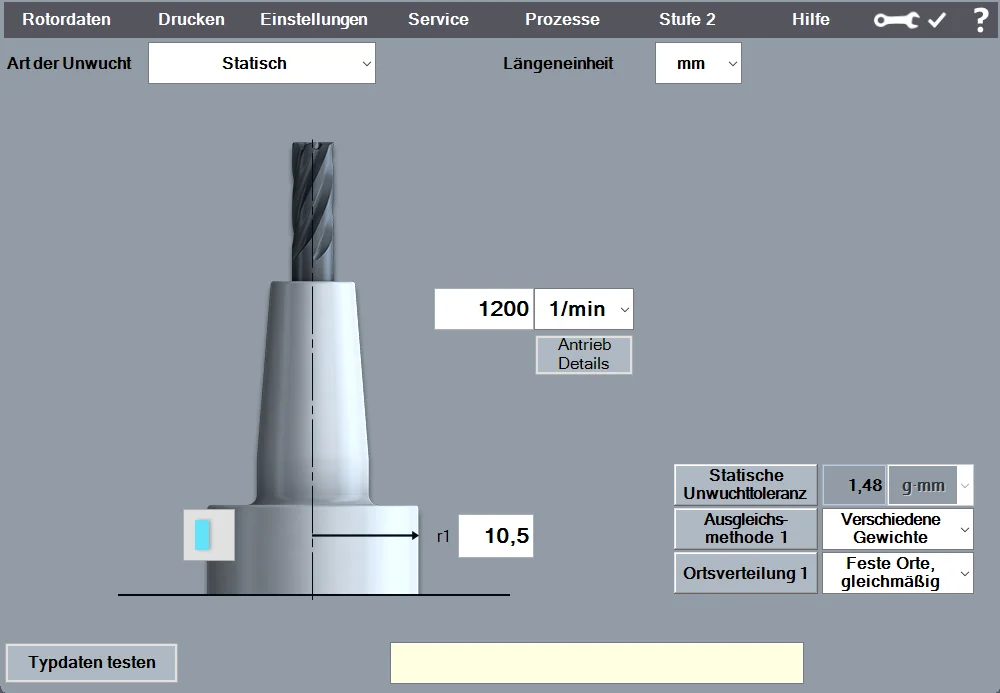Click the cyan correction plane marker
The image size is (1000, 693).
203,534
